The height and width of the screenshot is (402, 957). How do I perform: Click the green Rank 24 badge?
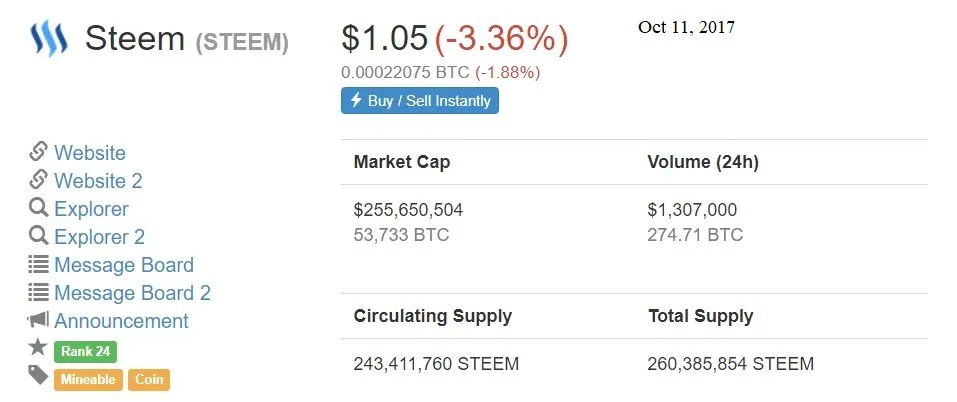[x=85, y=351]
